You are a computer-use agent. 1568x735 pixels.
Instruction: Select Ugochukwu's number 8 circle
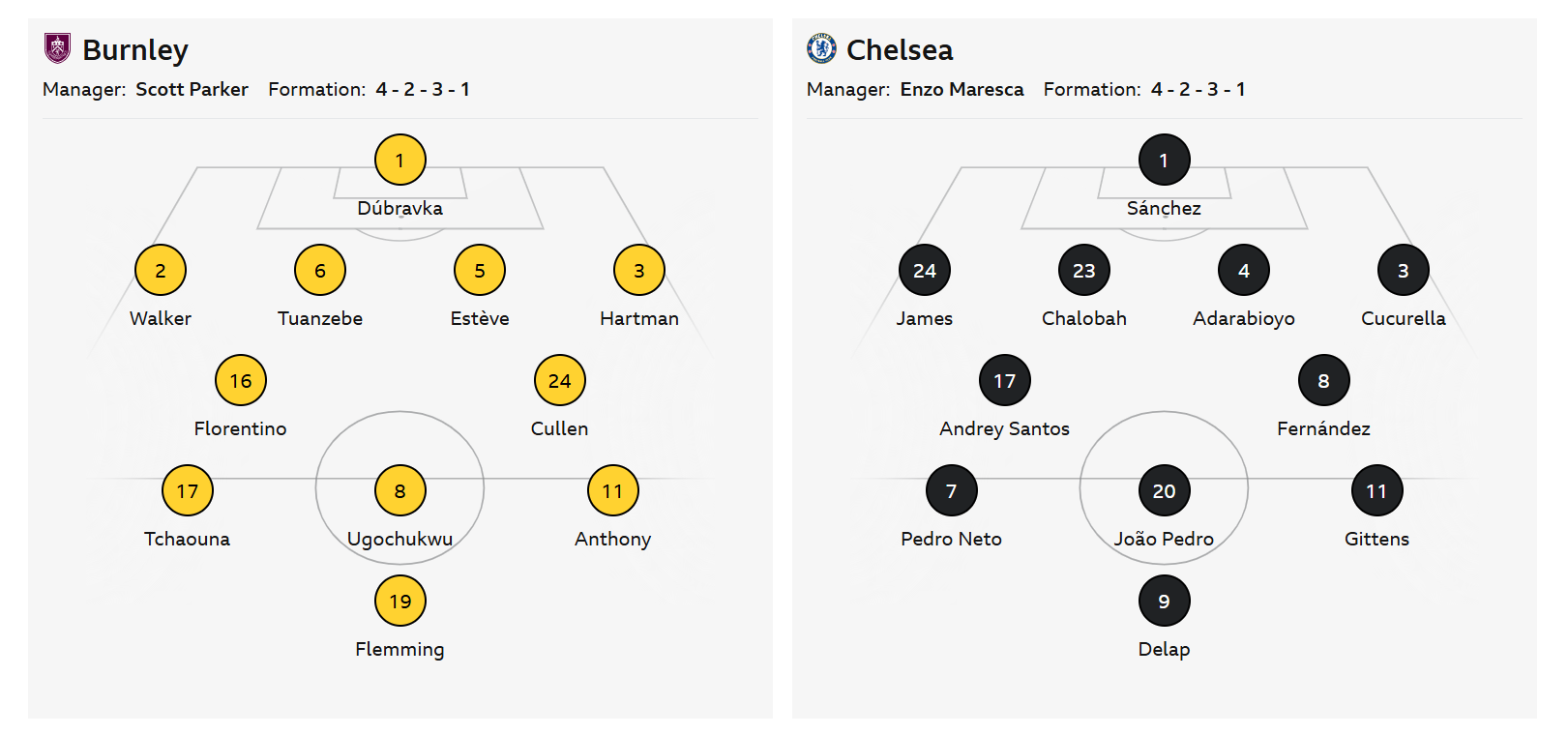pos(400,490)
